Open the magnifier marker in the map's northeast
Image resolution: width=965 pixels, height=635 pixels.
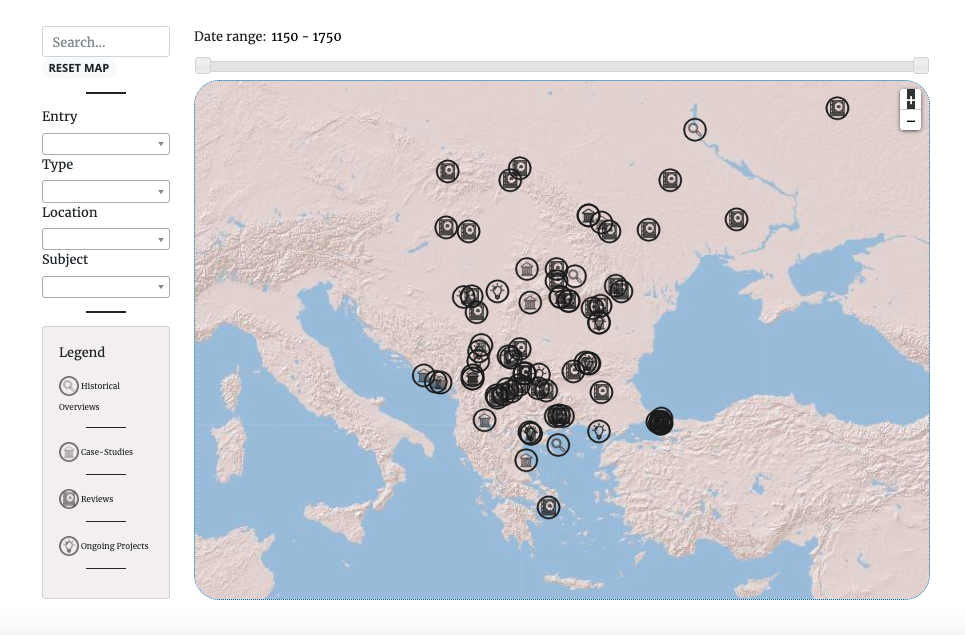(x=695, y=129)
